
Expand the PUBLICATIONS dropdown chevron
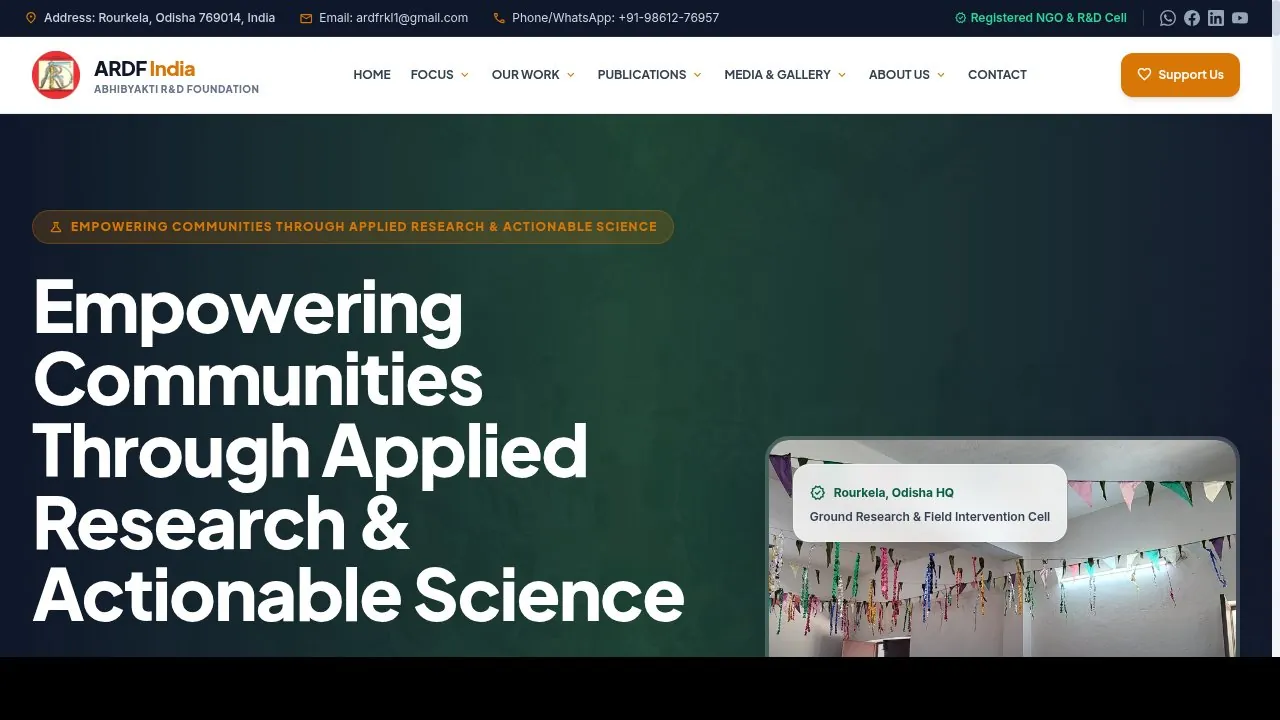(697, 75)
